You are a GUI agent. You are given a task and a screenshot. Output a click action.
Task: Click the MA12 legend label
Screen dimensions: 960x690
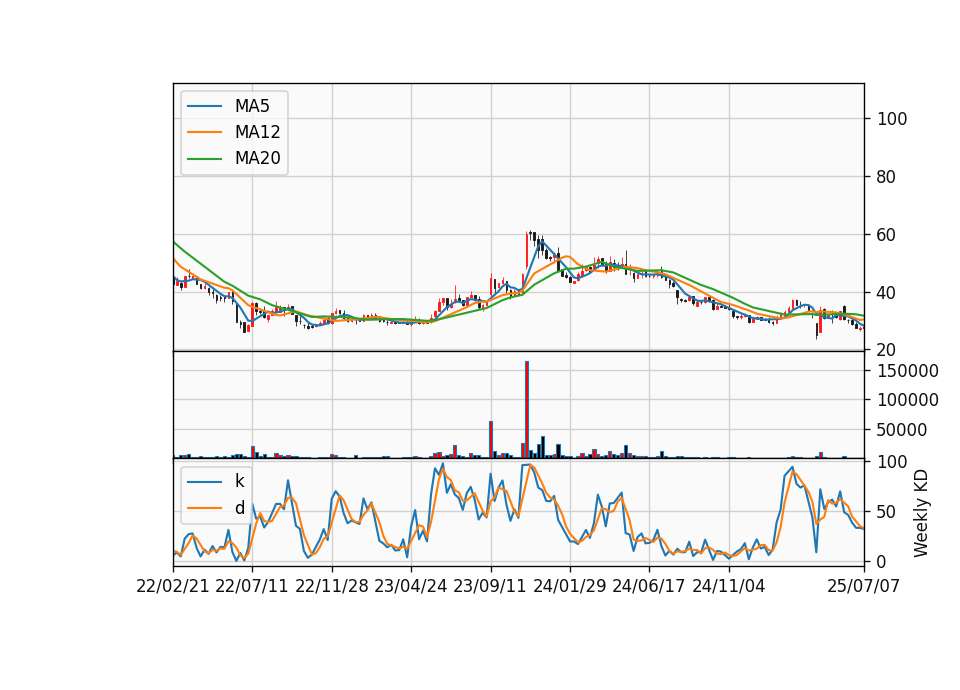tap(257, 132)
